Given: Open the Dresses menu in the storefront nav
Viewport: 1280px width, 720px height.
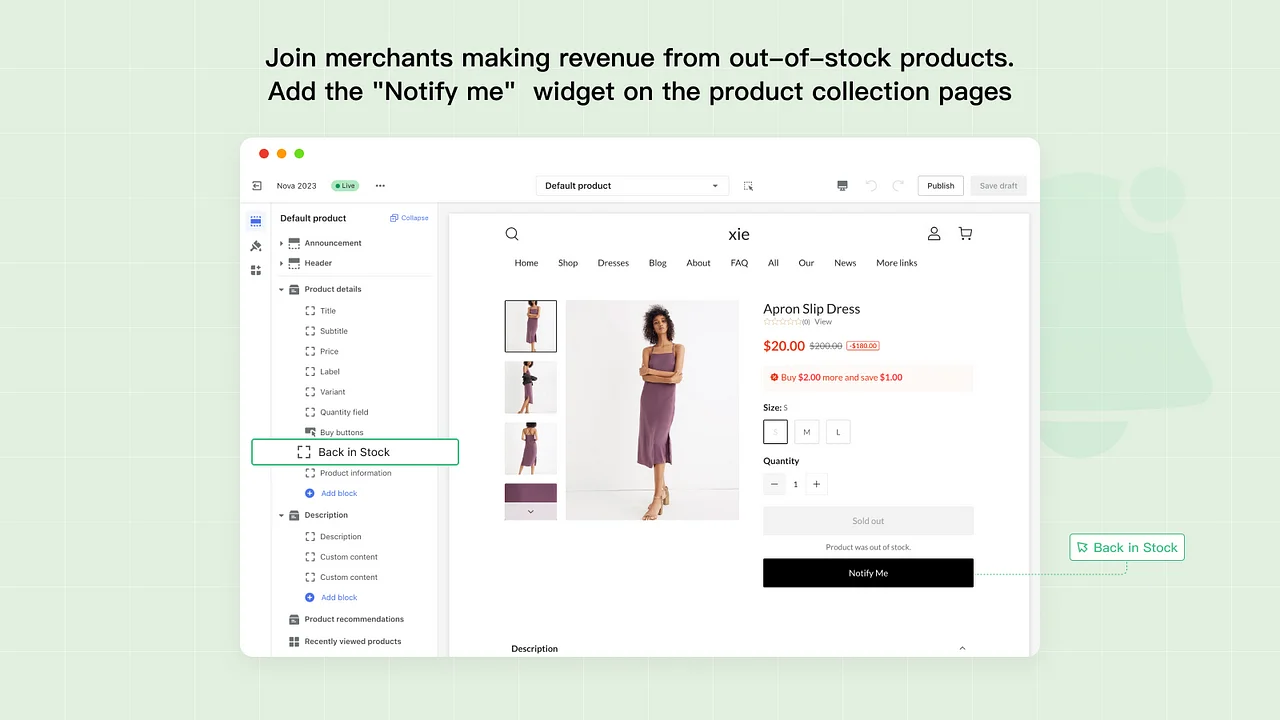Looking at the screenshot, I should coord(613,262).
